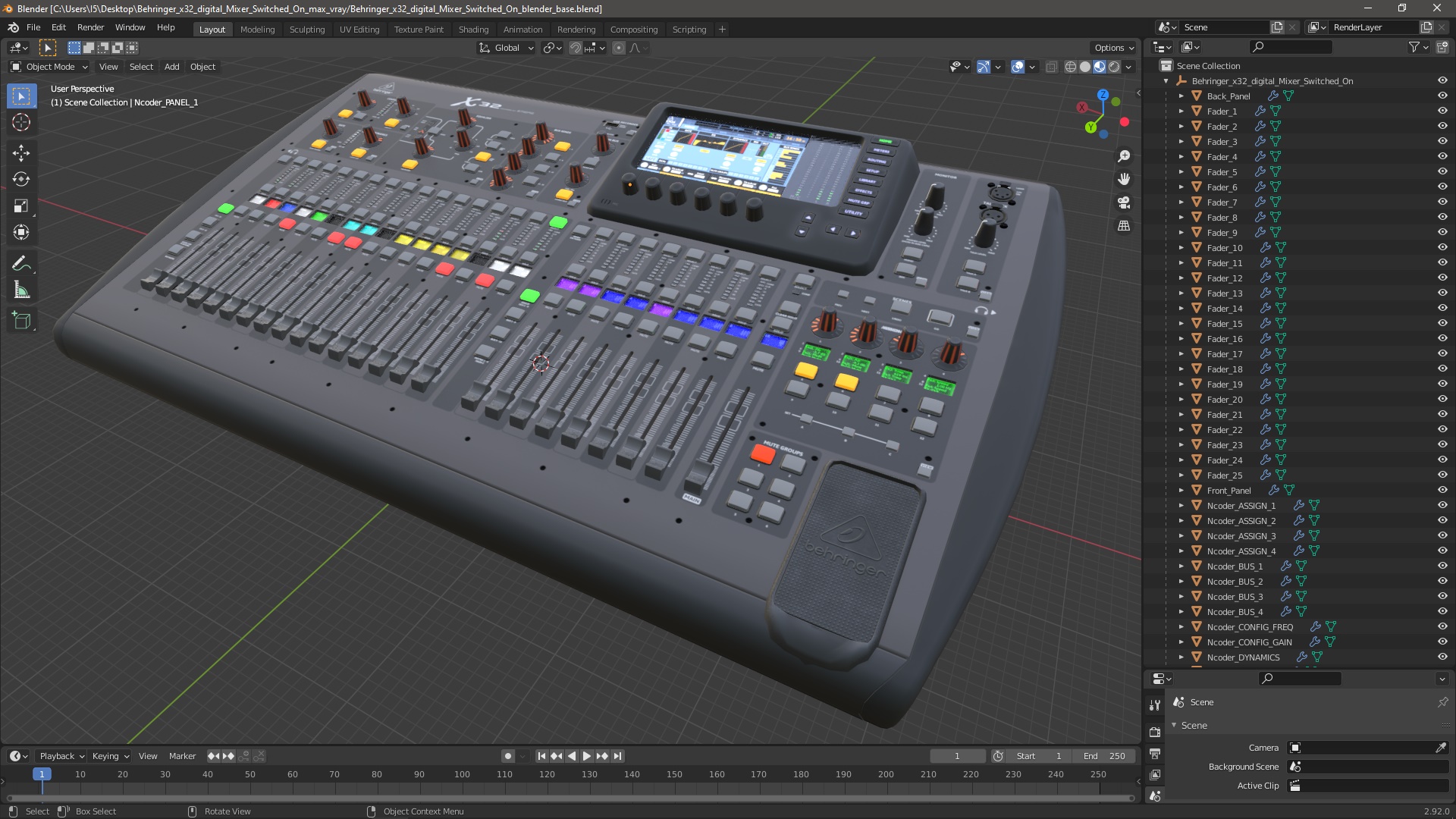Open the Render menu
Viewport: 1456px width, 819px height.
[90, 27]
